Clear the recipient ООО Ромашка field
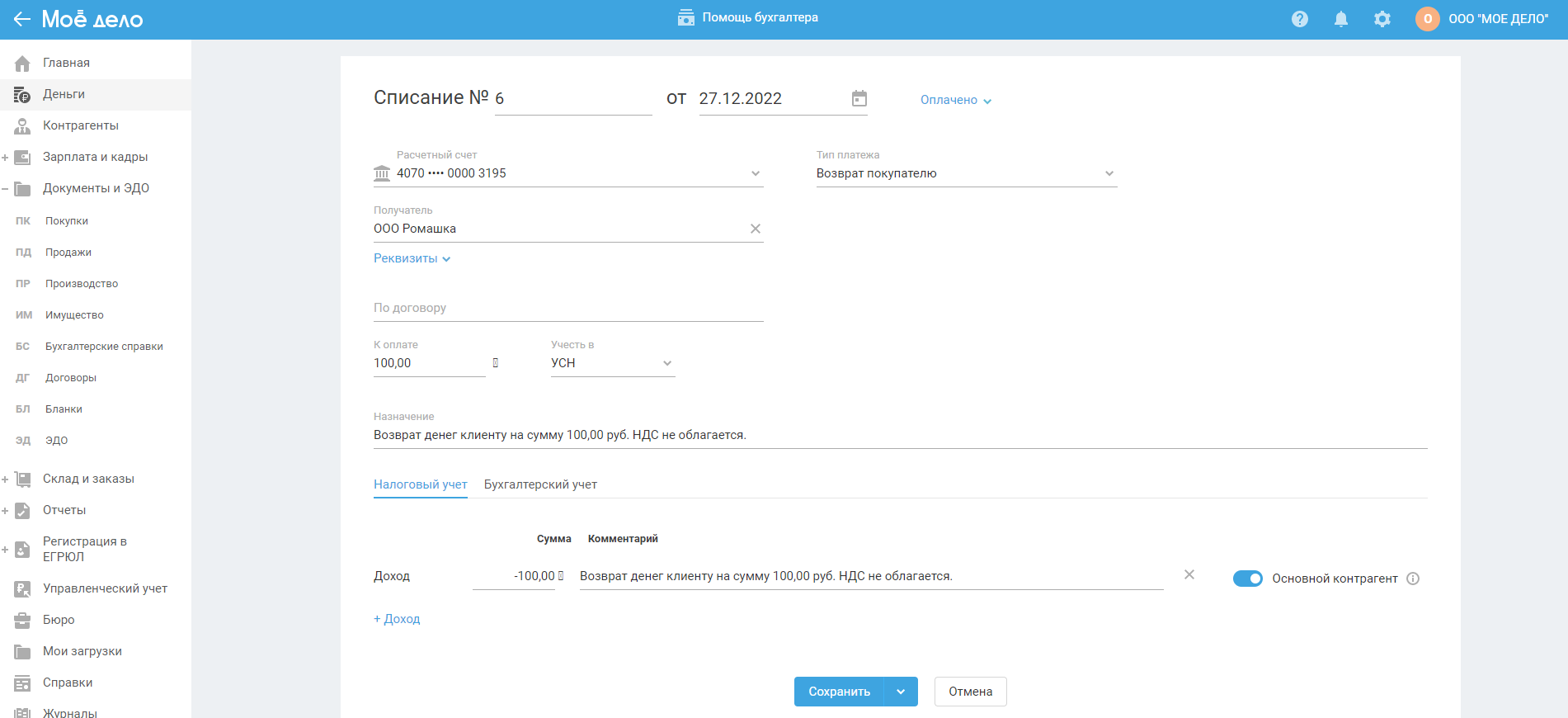 click(755, 229)
